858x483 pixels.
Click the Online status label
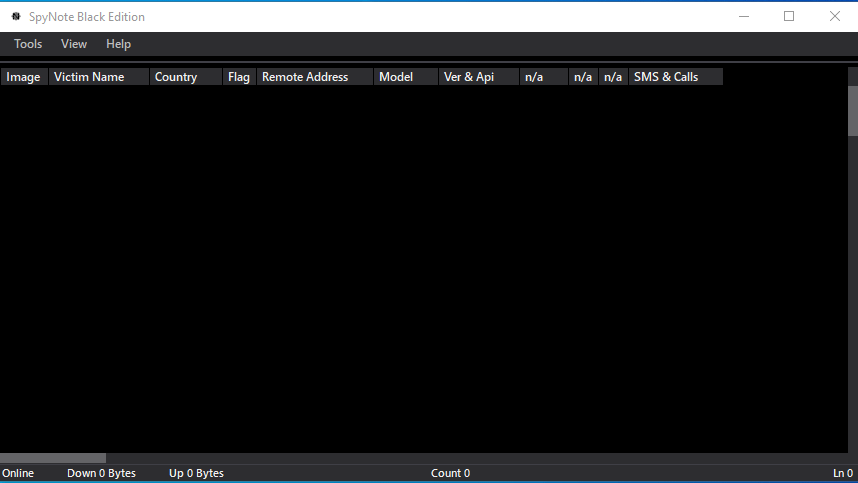point(18,473)
